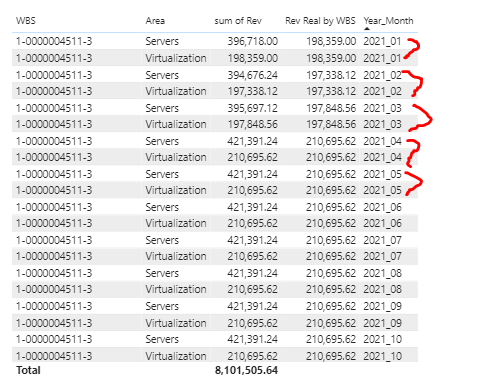Click the 2021_04 cell in the Servers row
The image size is (484, 391).
(382, 141)
